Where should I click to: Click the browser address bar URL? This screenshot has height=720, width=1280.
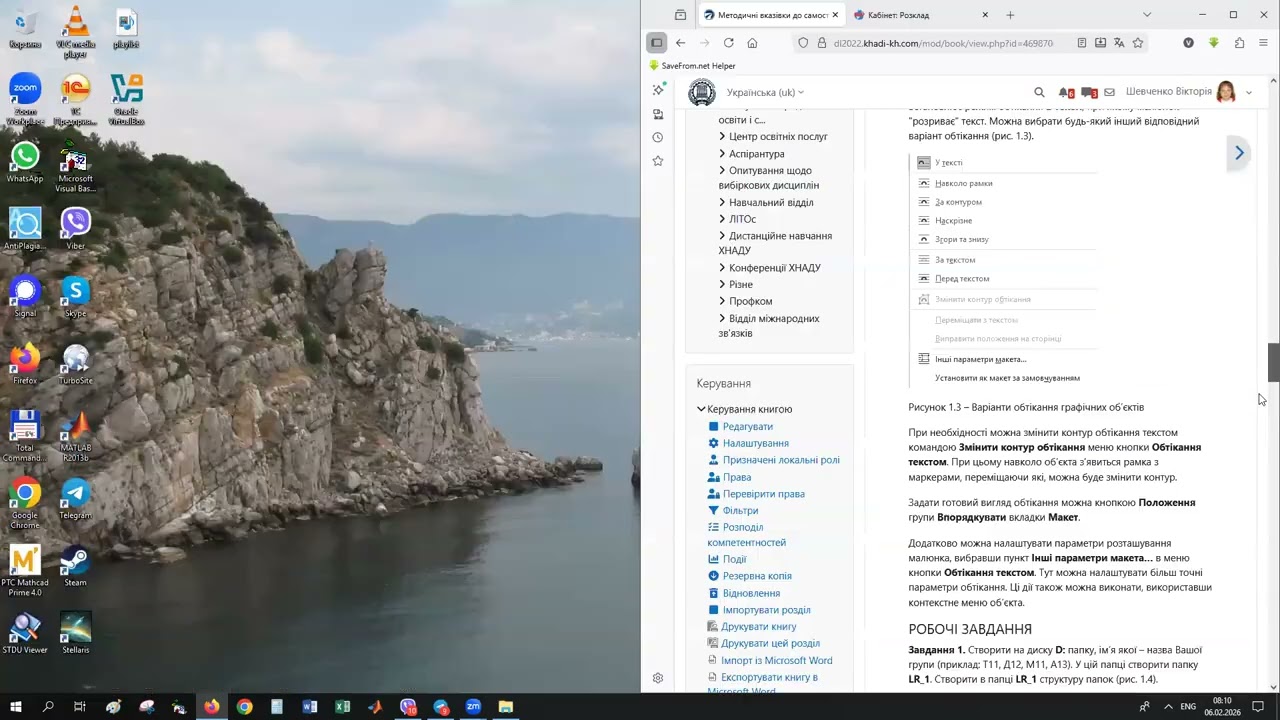[x=943, y=43]
